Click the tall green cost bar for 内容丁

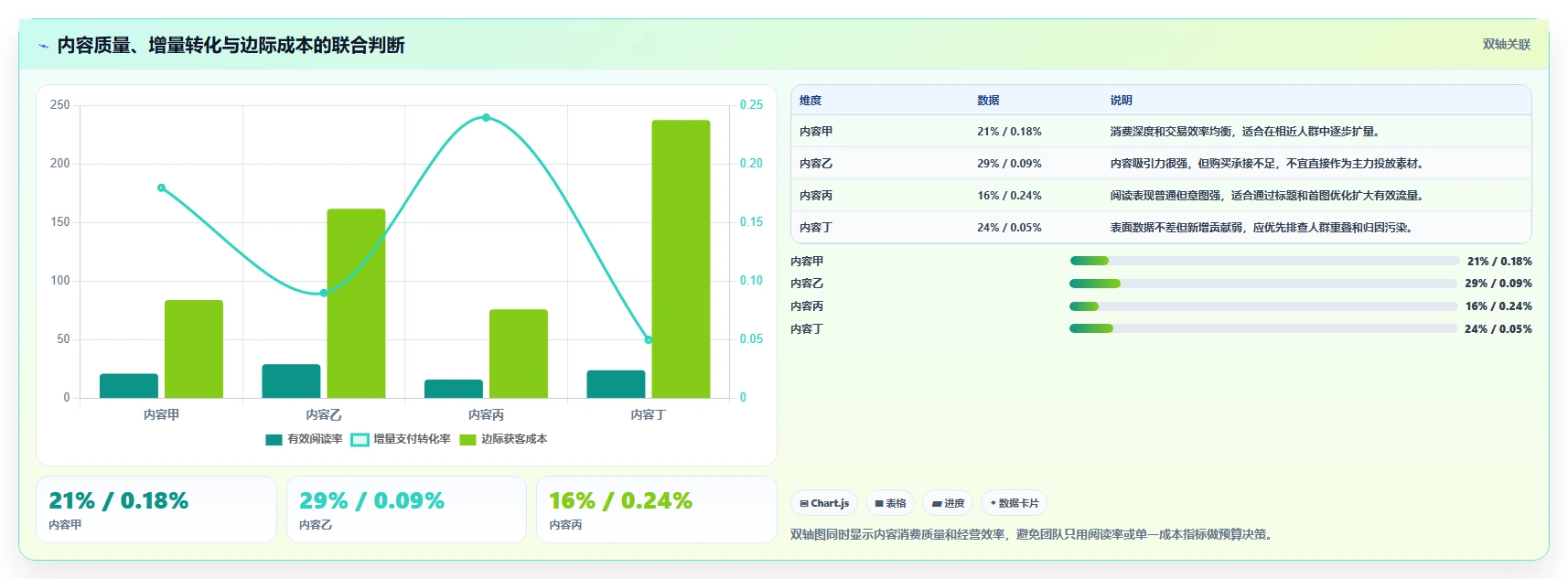[x=681, y=259]
